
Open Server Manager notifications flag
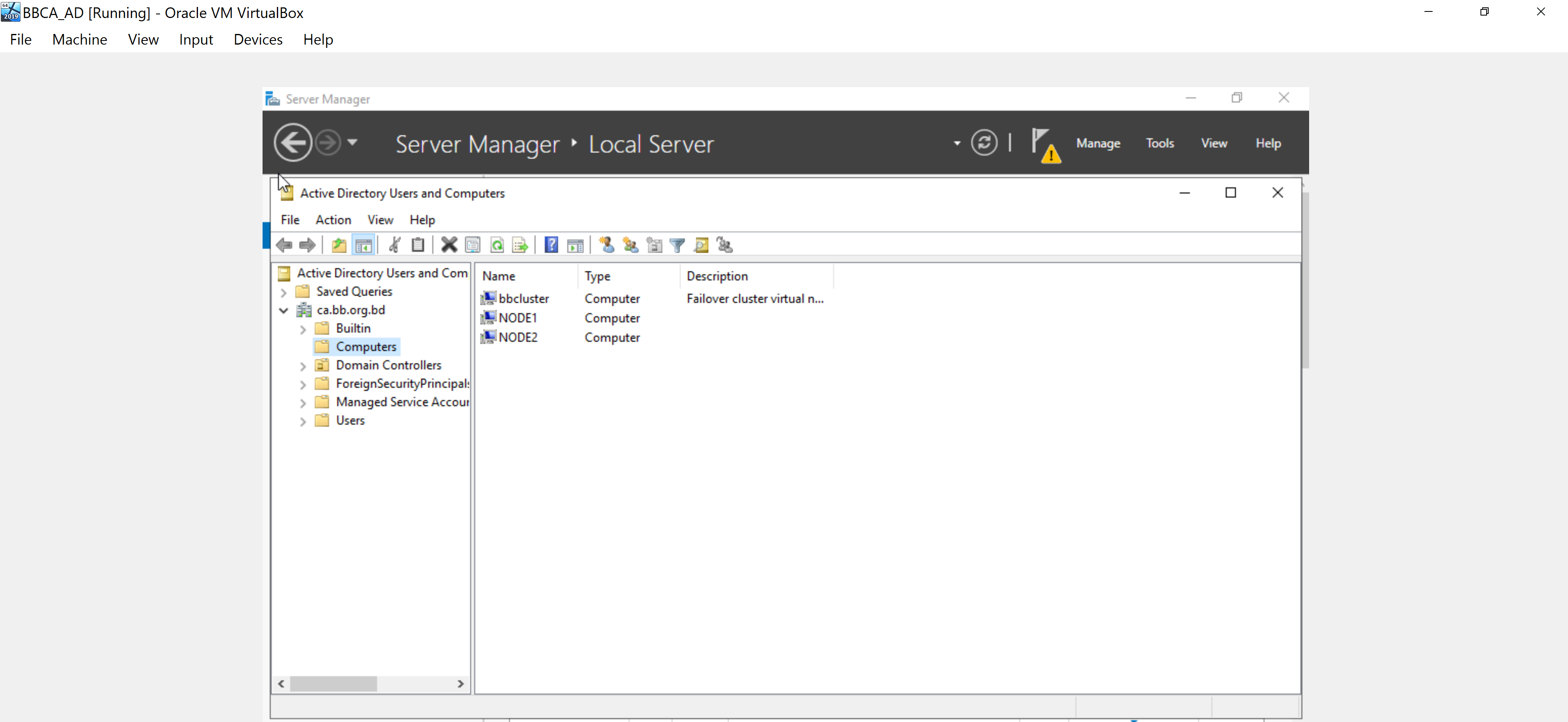click(x=1046, y=146)
